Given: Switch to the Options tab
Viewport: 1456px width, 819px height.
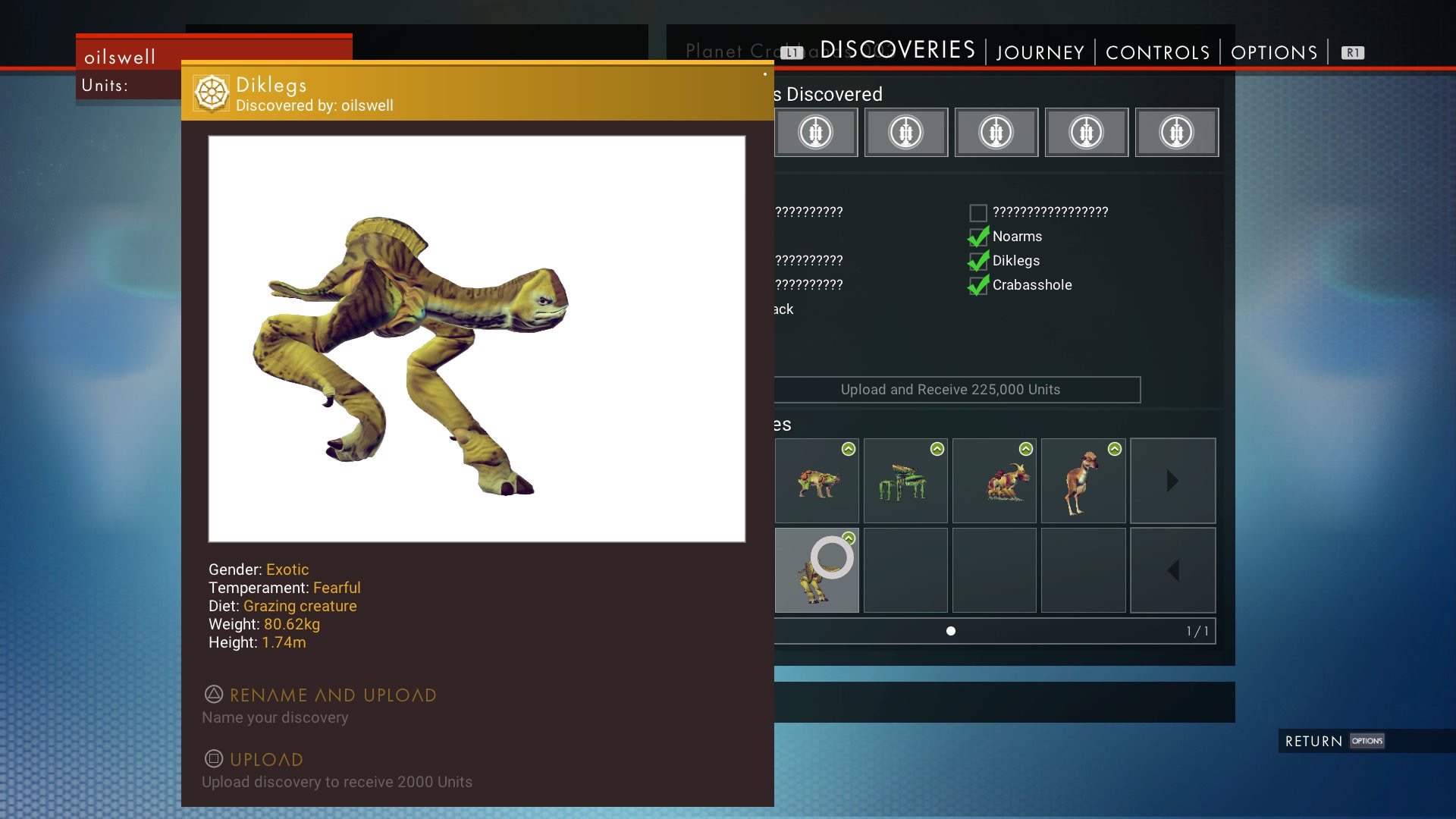Looking at the screenshot, I should pyautogui.click(x=1274, y=52).
